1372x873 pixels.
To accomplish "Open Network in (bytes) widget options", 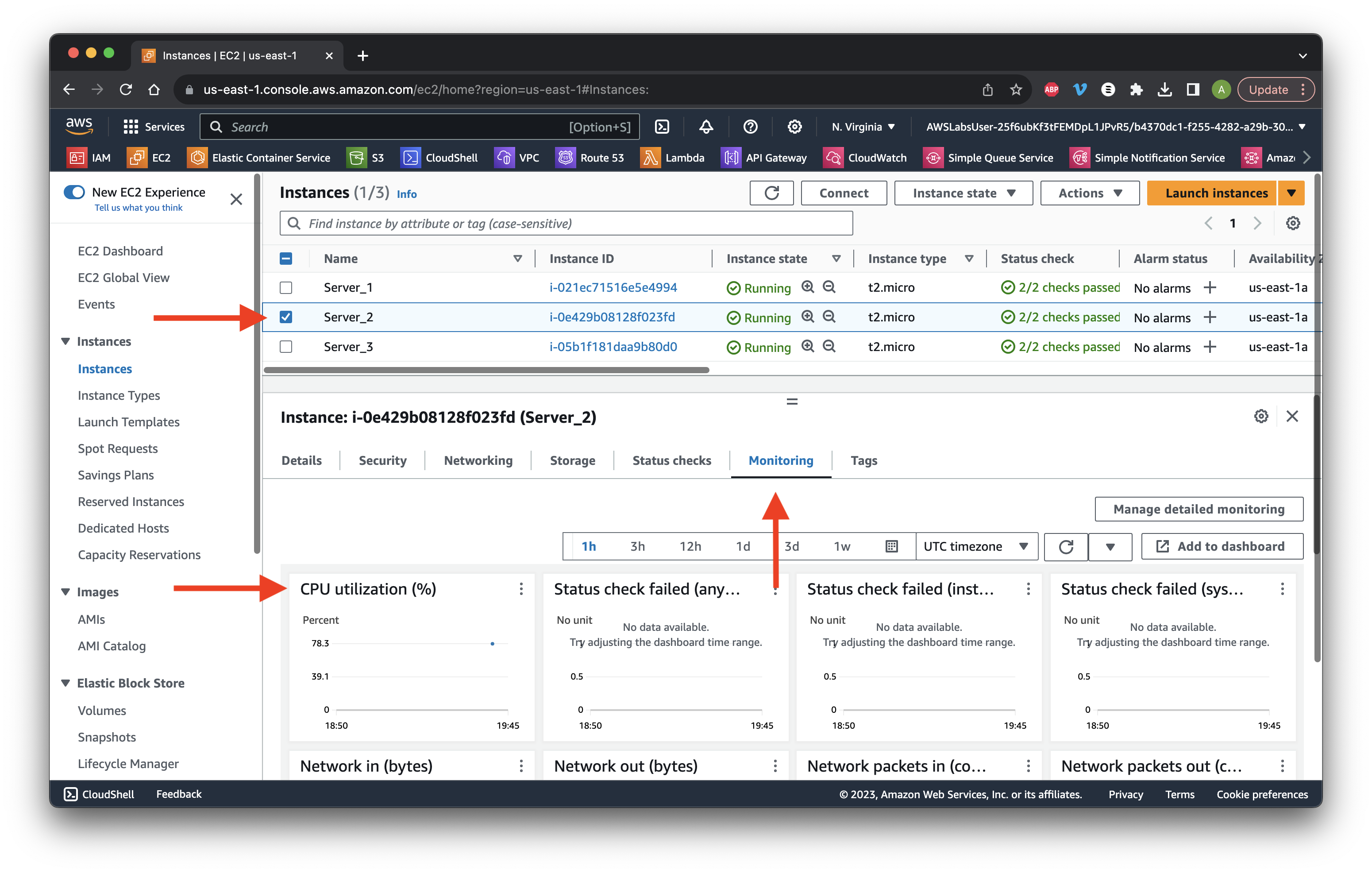I will [x=521, y=766].
